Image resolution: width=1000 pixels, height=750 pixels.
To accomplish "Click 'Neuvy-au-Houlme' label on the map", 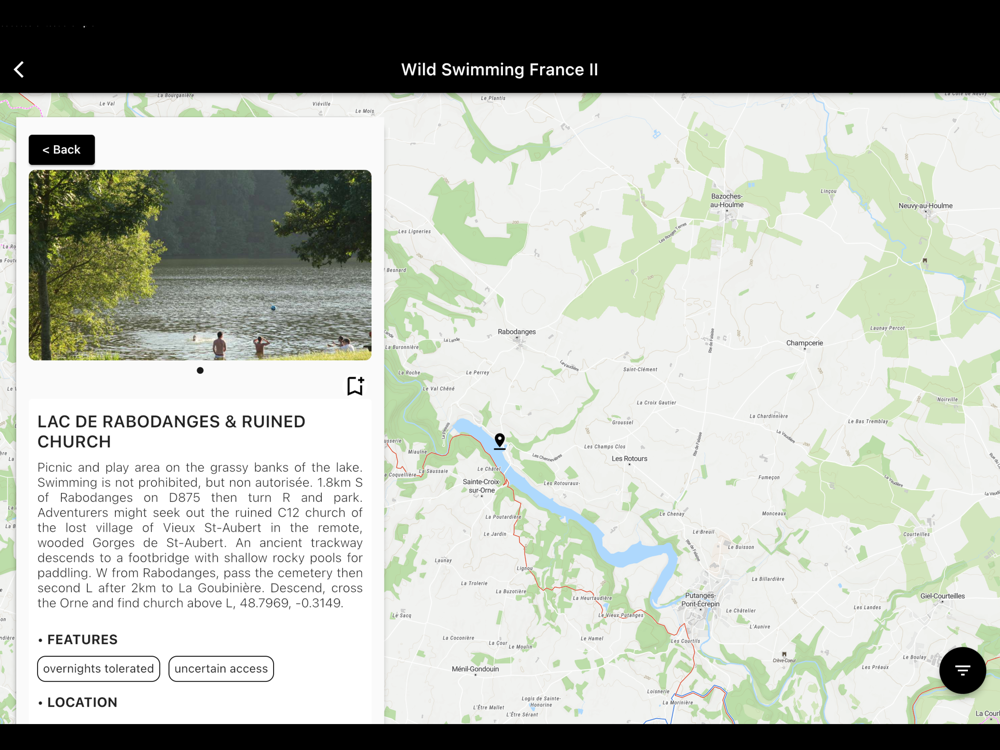I will coord(925,206).
